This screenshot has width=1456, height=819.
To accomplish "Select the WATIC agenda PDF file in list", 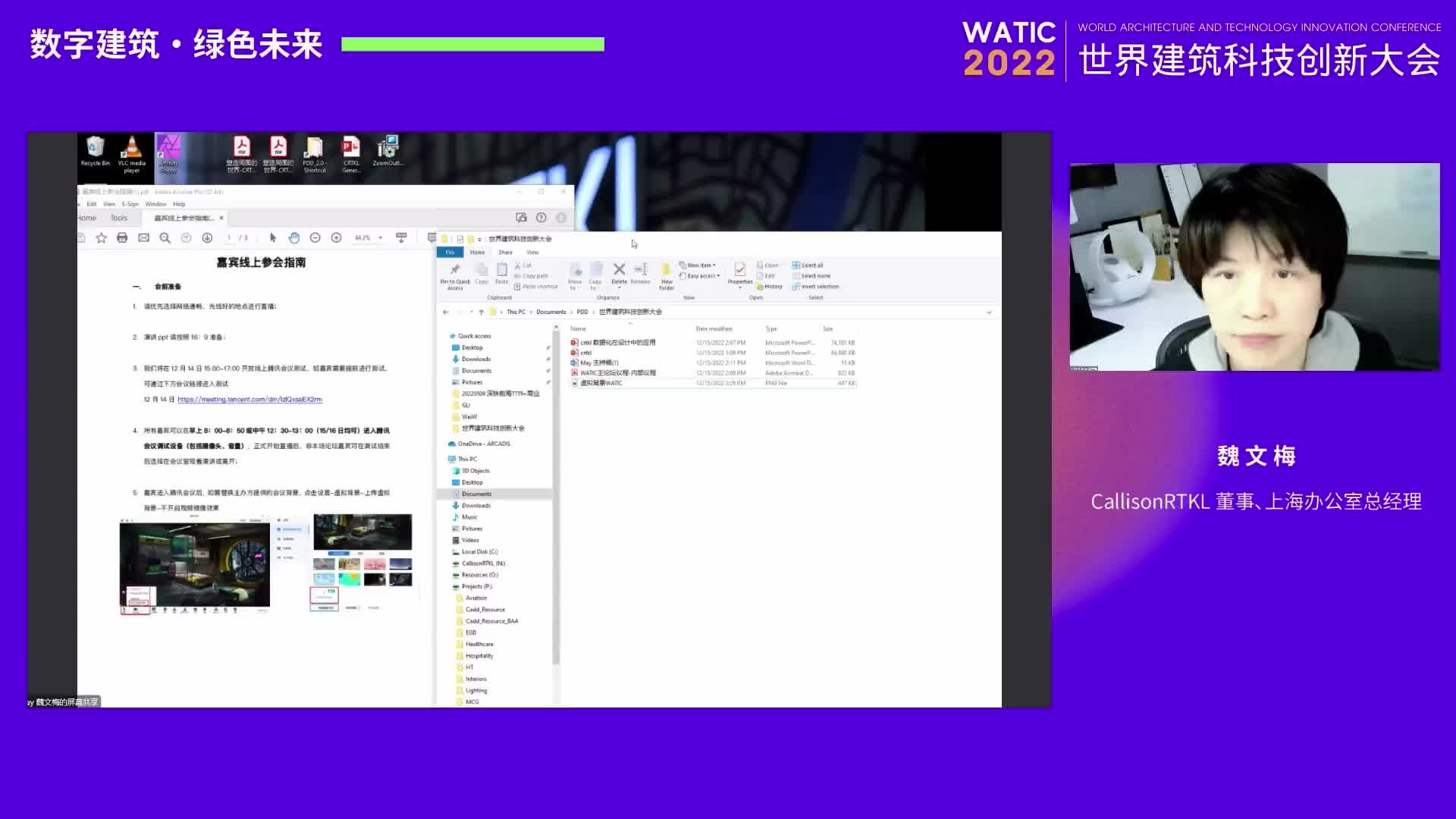I will (618, 373).
